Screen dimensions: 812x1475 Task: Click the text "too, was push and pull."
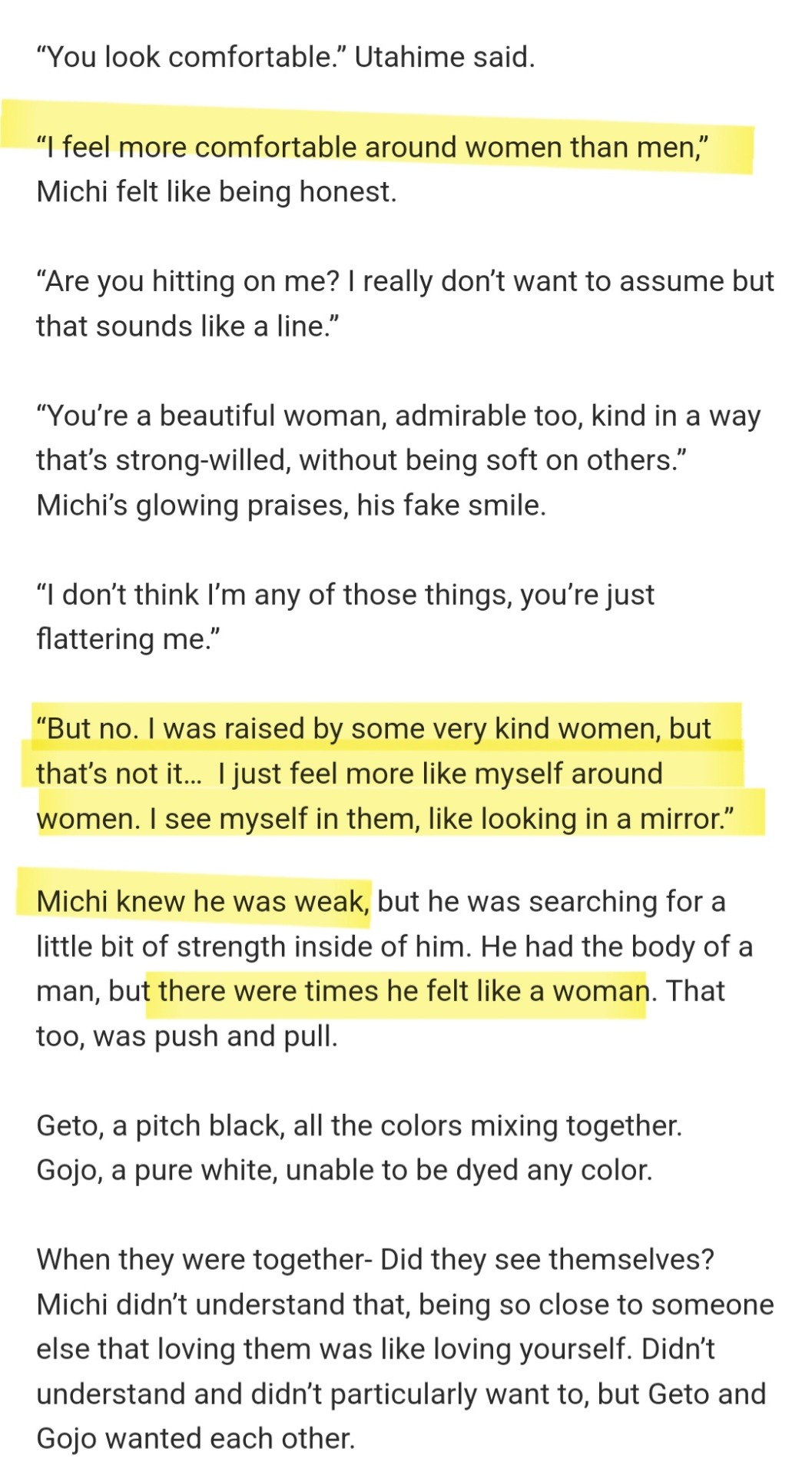pyautogui.click(x=187, y=1036)
